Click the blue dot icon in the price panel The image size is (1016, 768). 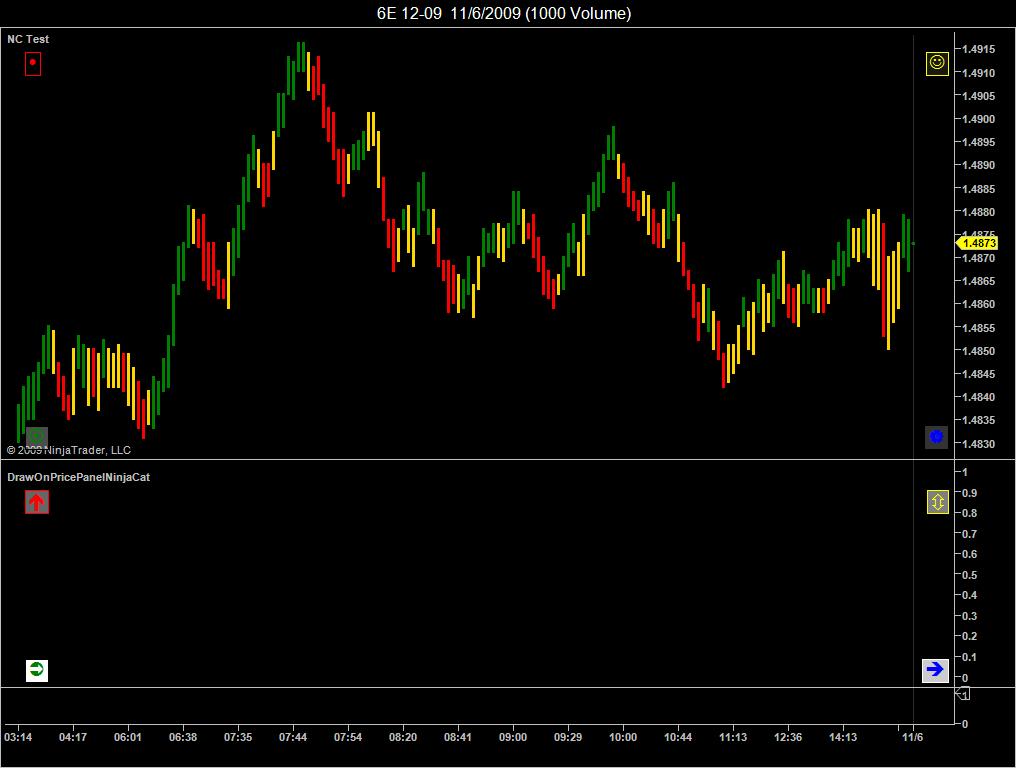(936, 437)
